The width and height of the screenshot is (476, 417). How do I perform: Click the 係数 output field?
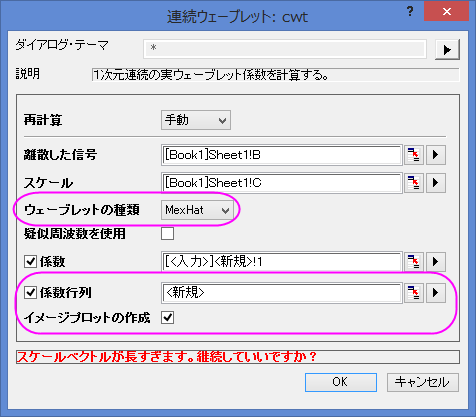282,262
